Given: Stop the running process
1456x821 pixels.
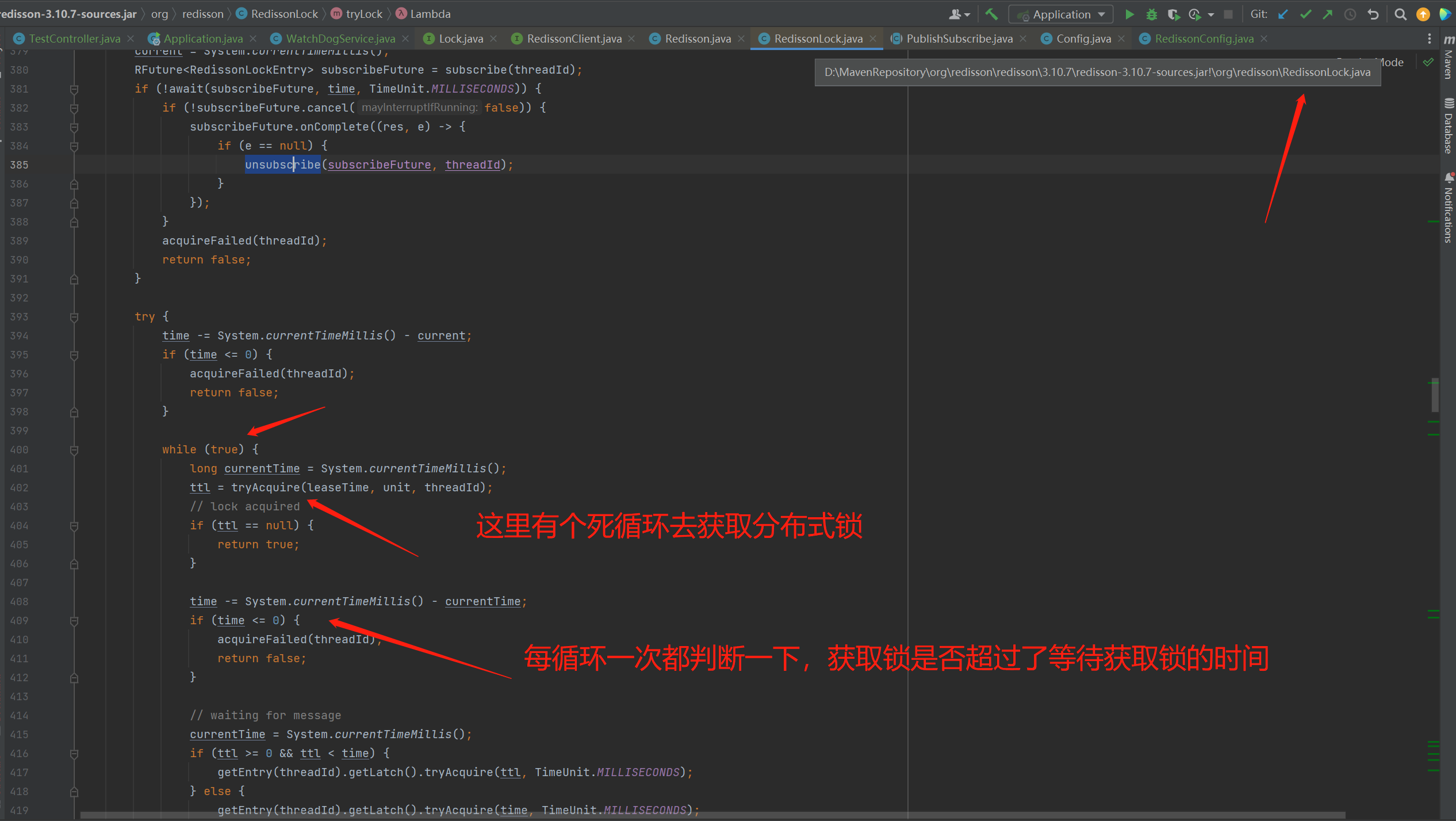Looking at the screenshot, I should click(x=1228, y=14).
